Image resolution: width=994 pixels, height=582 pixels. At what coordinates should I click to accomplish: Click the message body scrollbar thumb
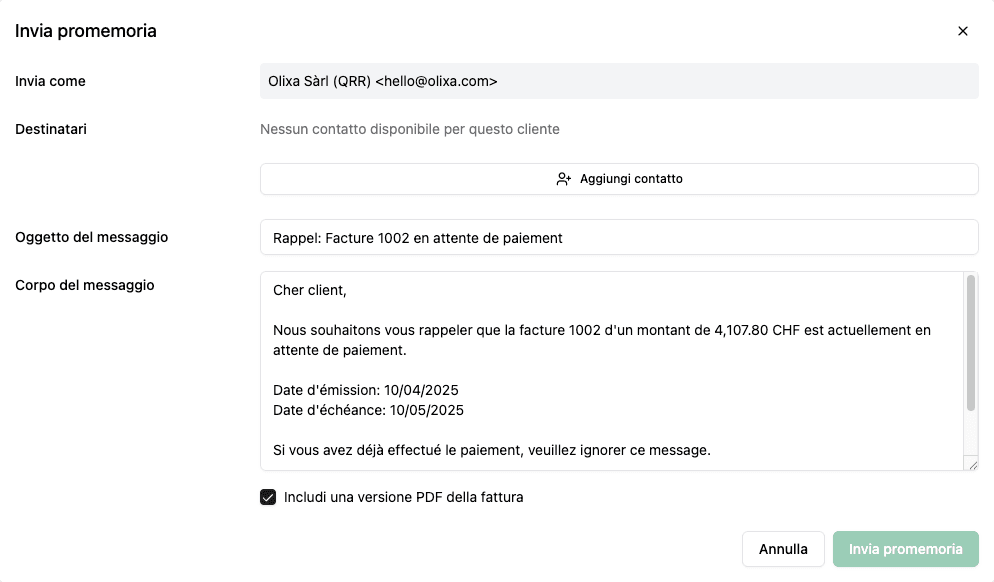tap(971, 342)
